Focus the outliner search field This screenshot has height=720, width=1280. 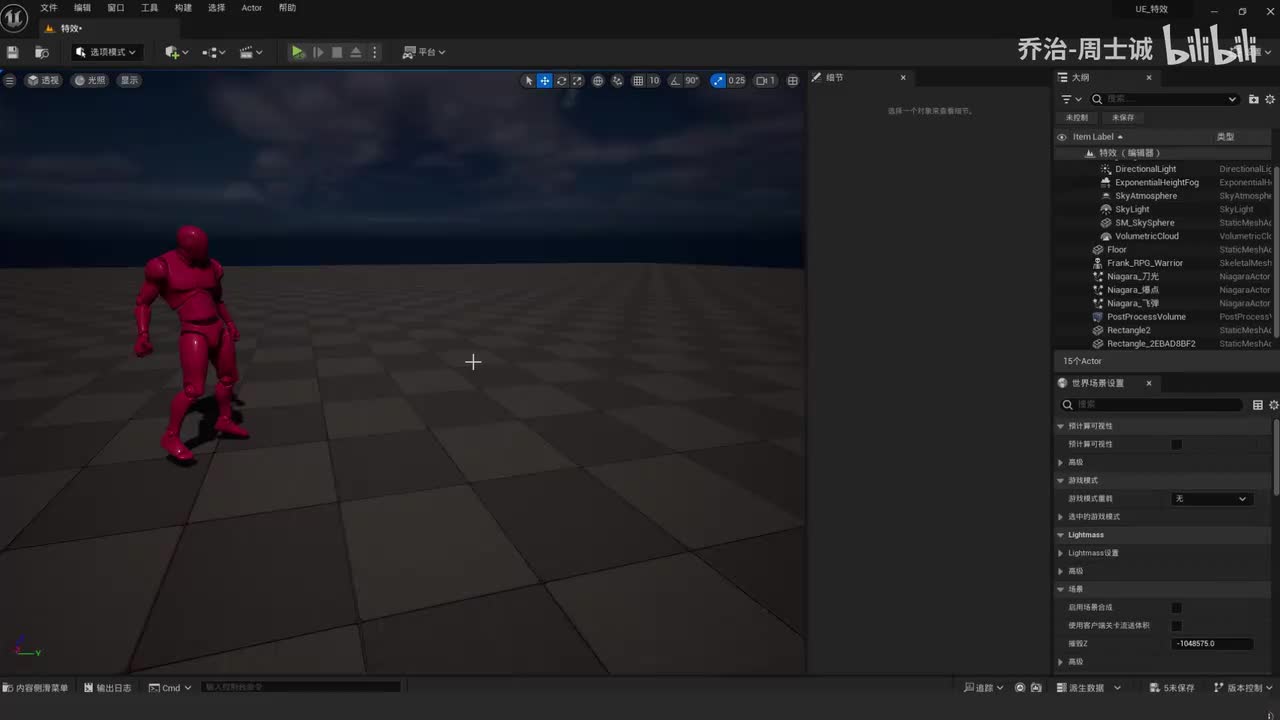[x=1164, y=99]
